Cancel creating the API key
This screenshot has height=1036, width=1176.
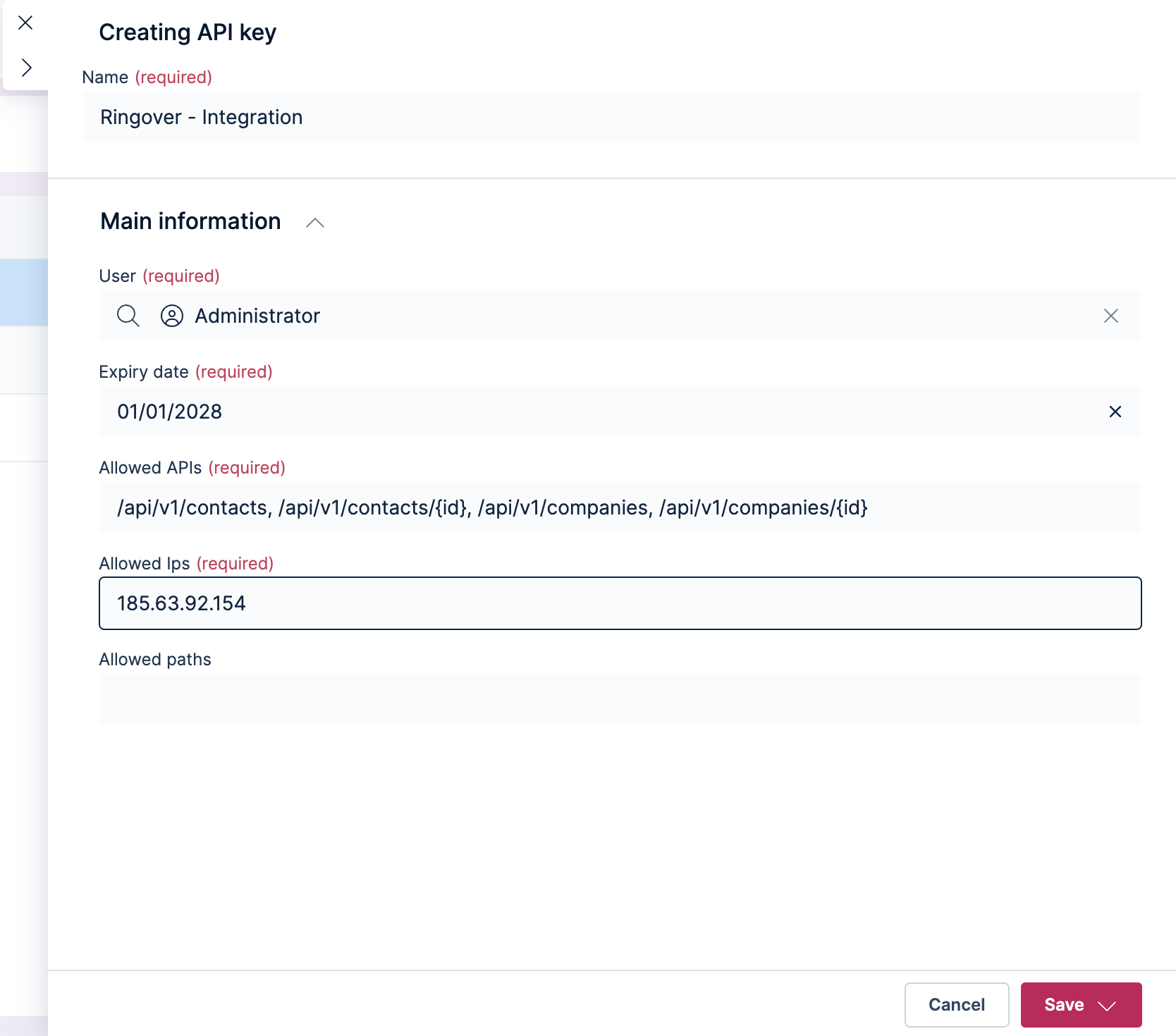(x=957, y=1005)
